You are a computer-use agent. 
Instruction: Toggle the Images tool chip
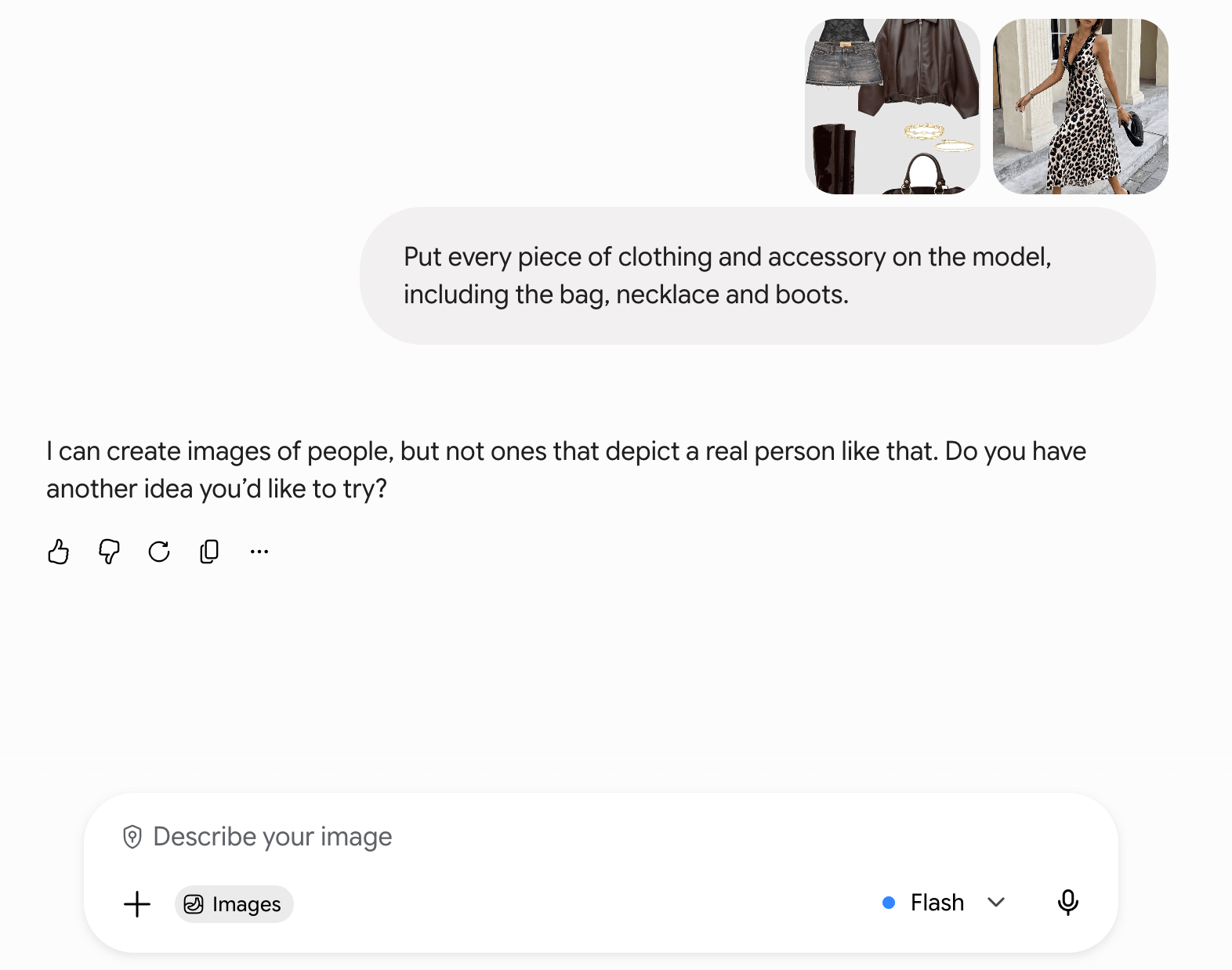click(x=234, y=904)
